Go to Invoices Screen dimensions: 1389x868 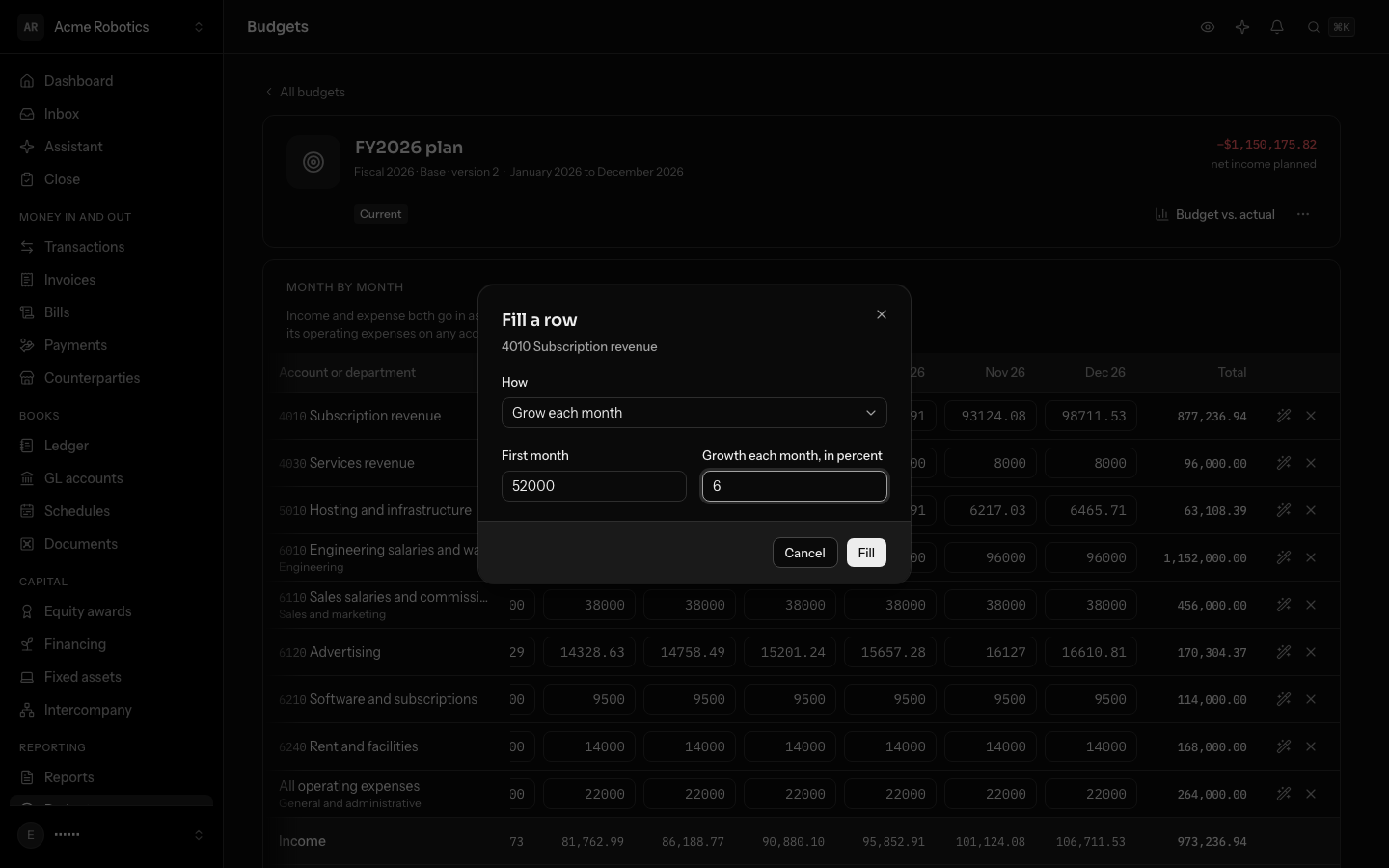click(112, 280)
